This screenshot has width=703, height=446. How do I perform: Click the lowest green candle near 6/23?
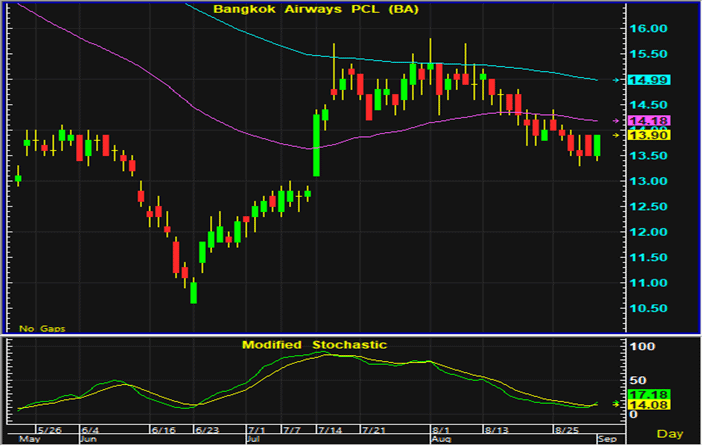click(193, 292)
